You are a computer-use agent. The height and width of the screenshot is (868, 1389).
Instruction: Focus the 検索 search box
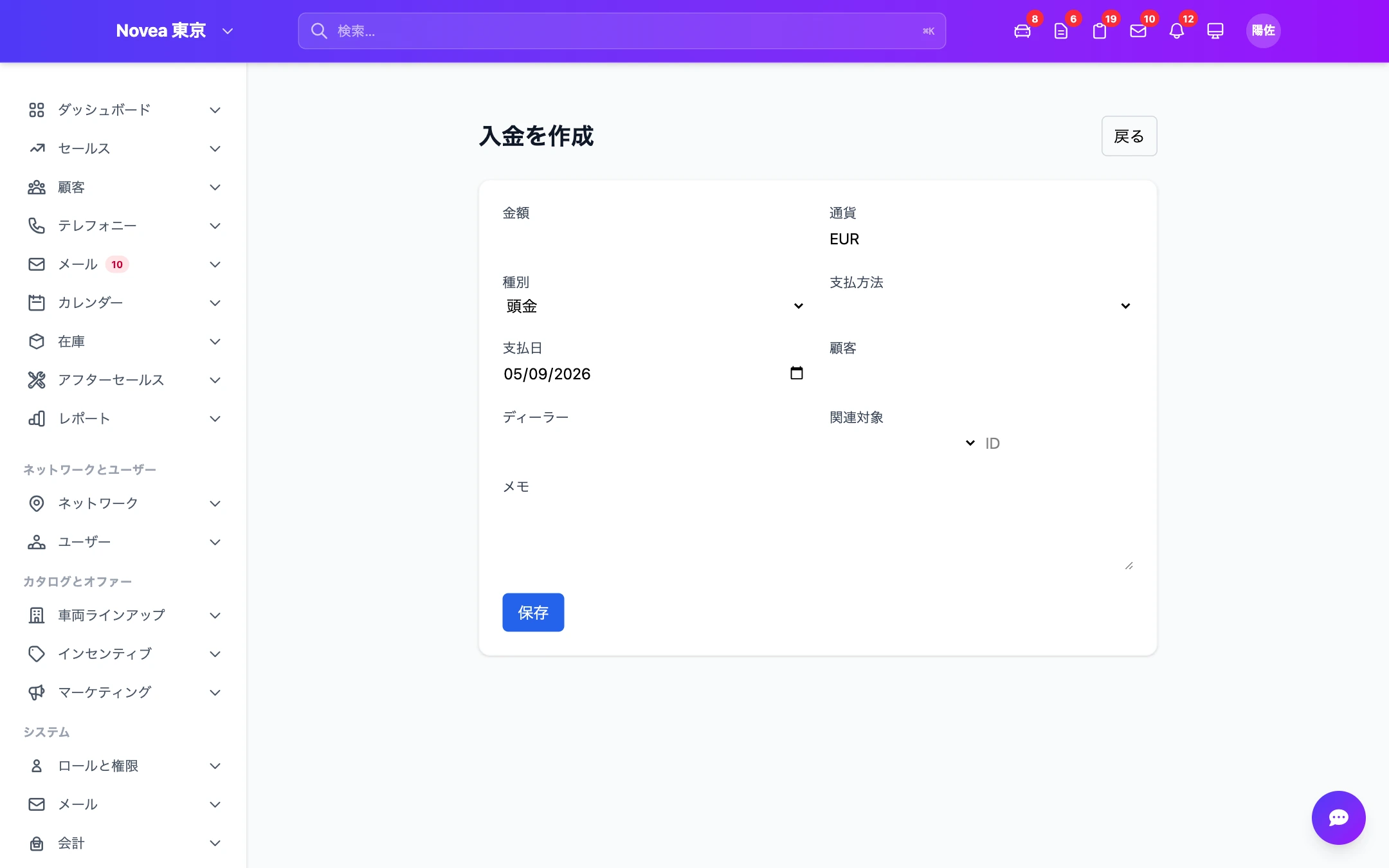click(x=622, y=31)
